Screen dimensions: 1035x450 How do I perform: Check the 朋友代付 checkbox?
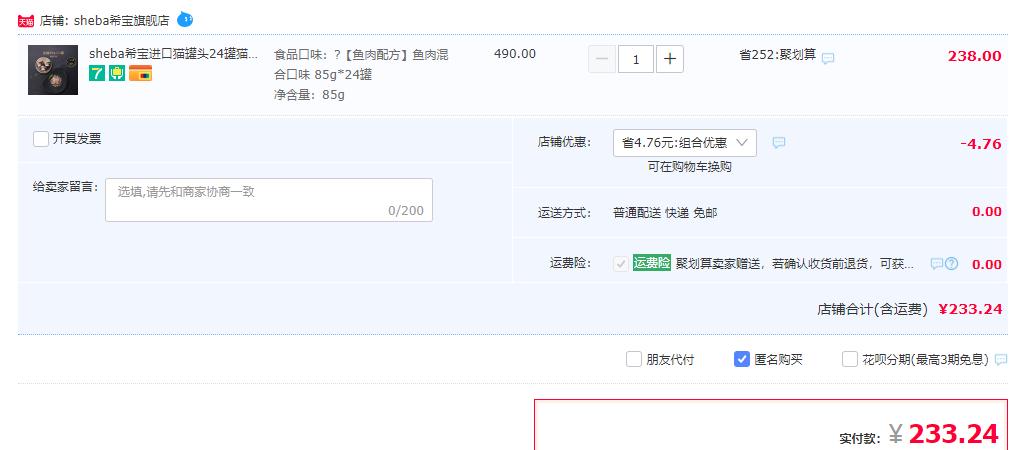[634, 359]
